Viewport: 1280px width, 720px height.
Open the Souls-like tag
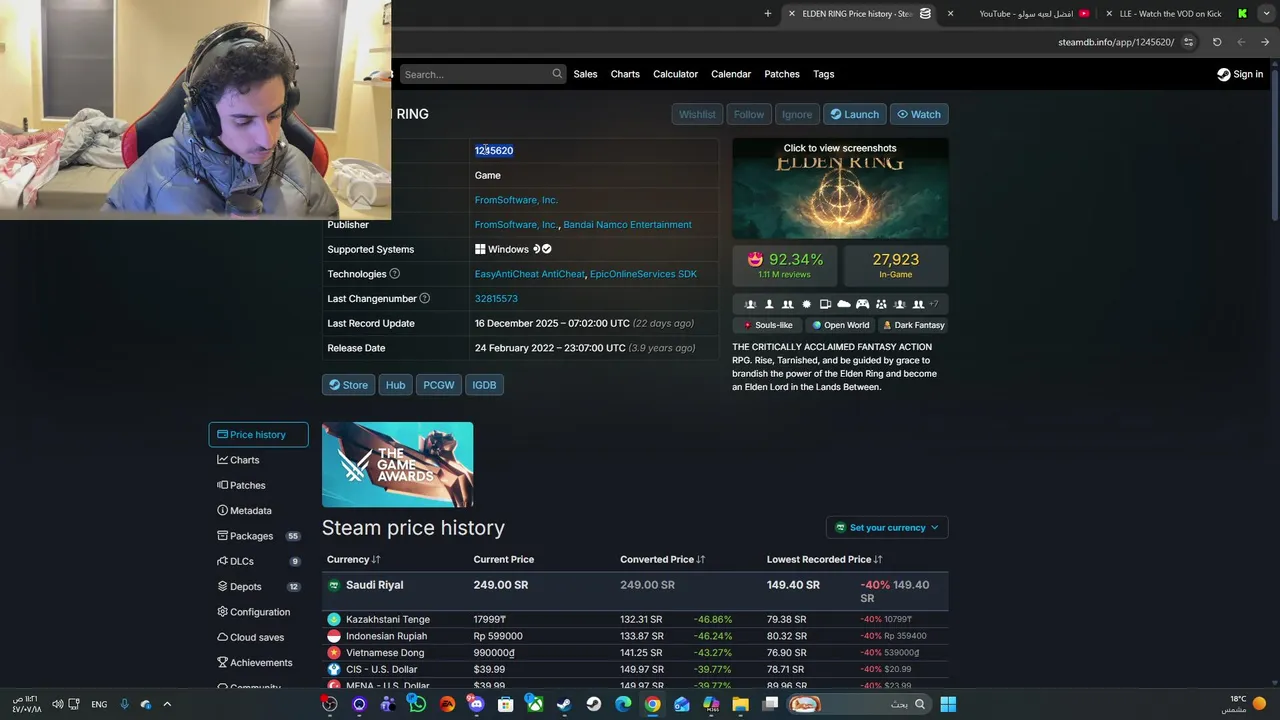[768, 325]
